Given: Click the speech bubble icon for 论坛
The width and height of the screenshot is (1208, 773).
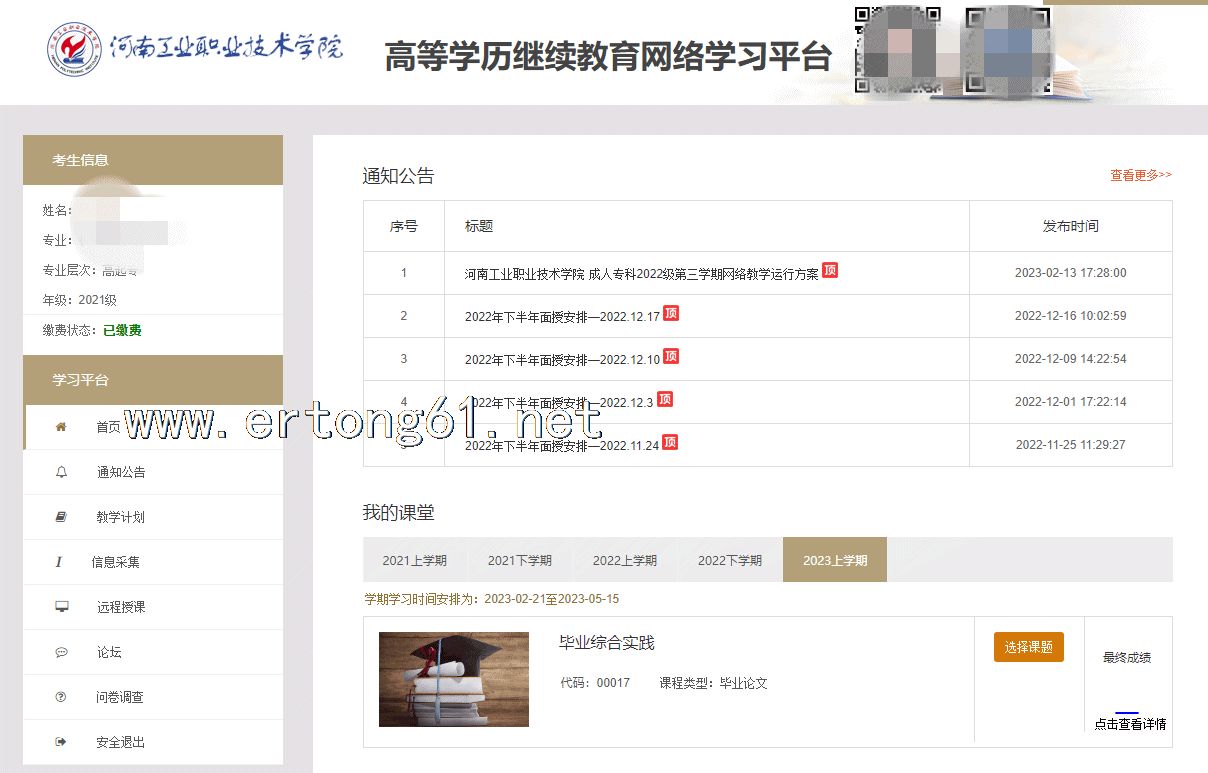Looking at the screenshot, I should (x=61, y=652).
